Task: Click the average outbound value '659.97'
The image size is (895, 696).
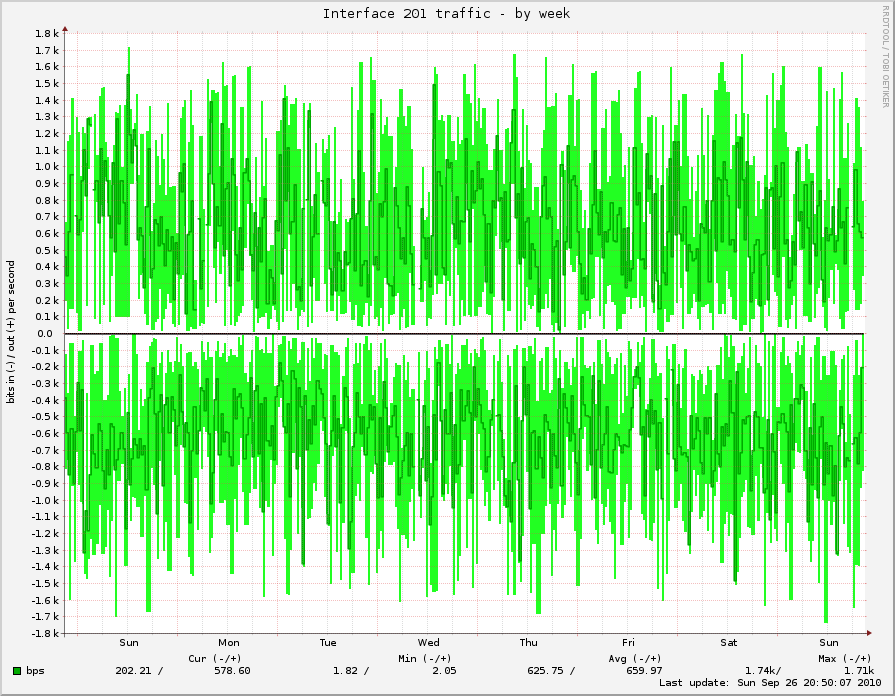Action: tap(644, 671)
